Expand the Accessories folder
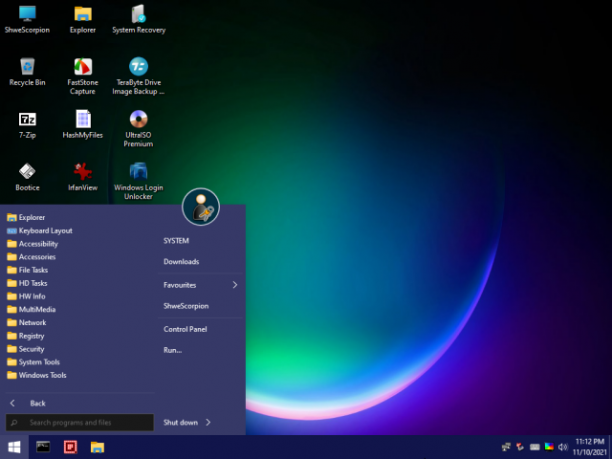This screenshot has height=459, width=612. (80, 257)
